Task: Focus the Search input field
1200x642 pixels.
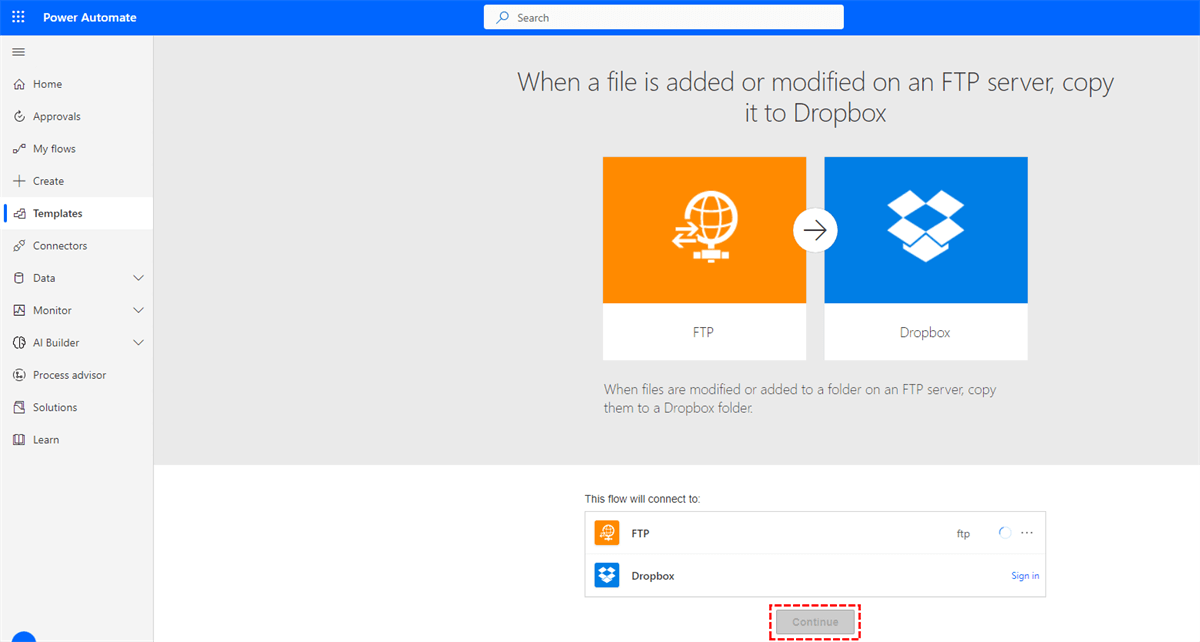Action: 664,17
